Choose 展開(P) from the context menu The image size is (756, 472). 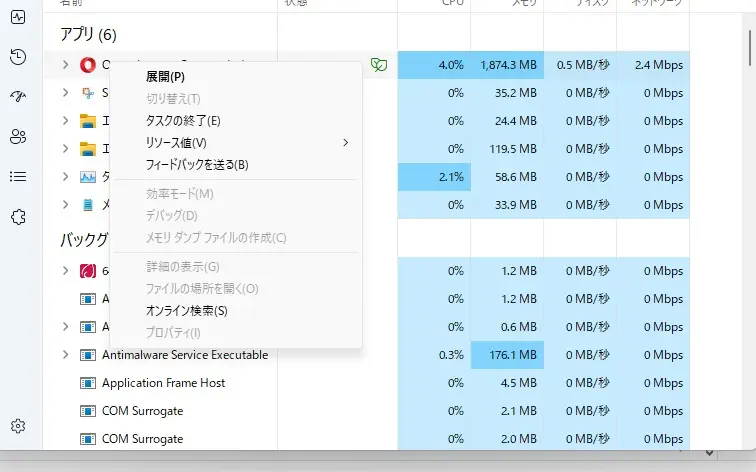(x=165, y=77)
